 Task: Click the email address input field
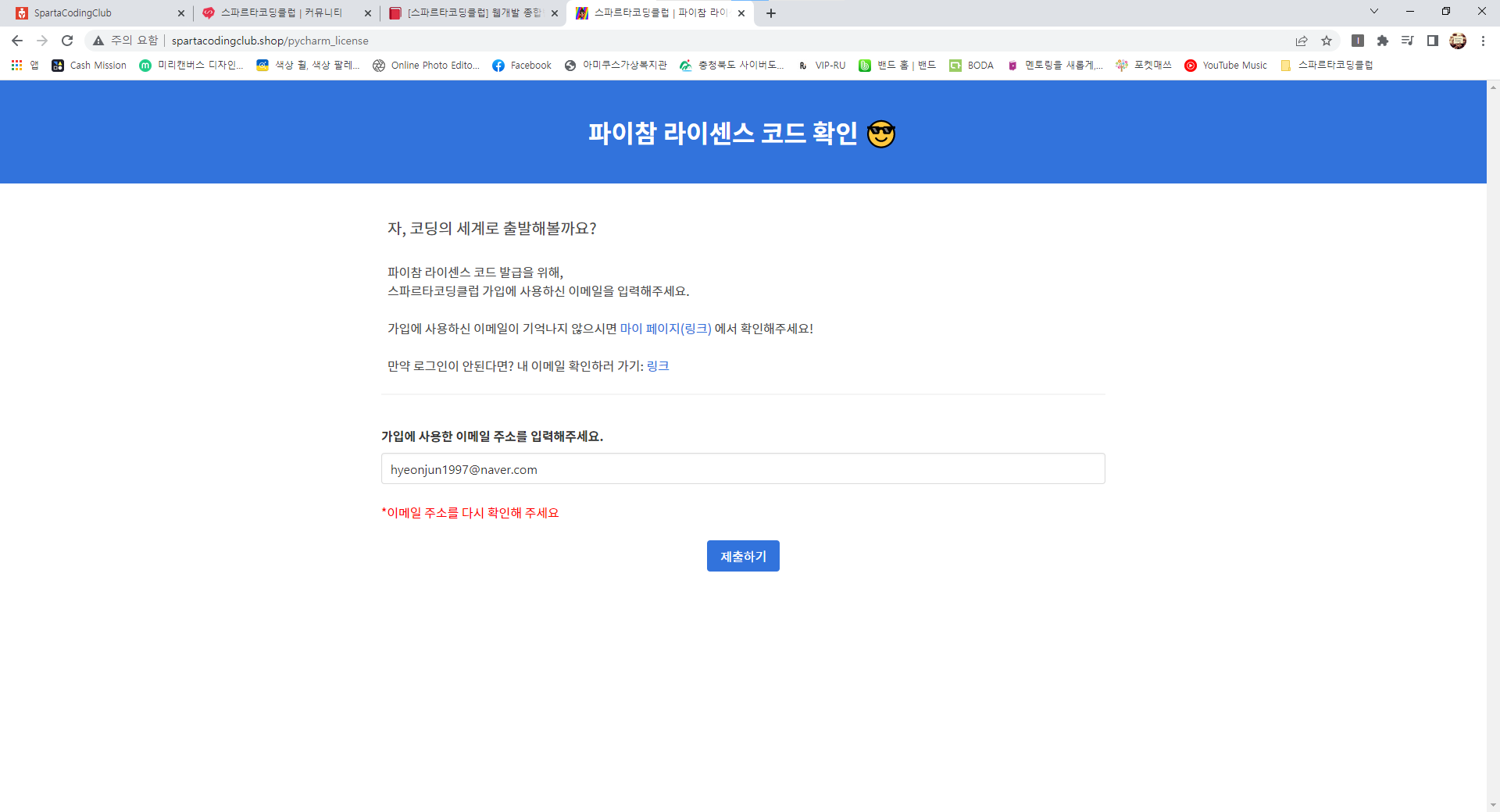pyautogui.click(x=743, y=468)
